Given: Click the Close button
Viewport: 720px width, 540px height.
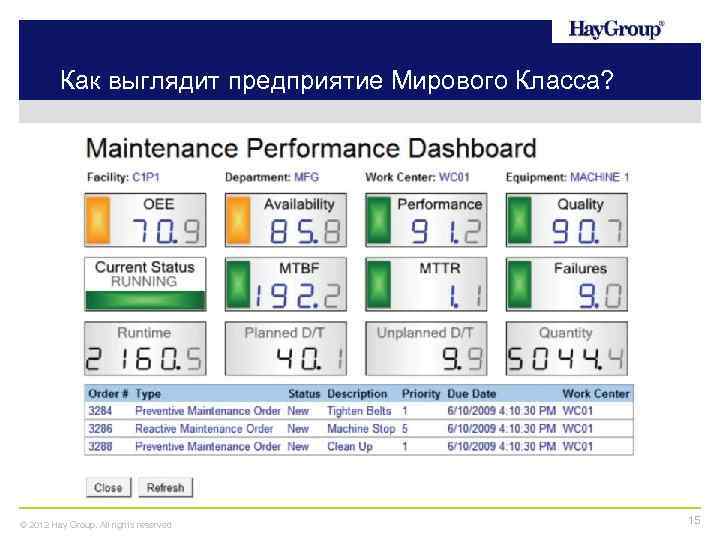Looking at the screenshot, I should pyautogui.click(x=108, y=487).
